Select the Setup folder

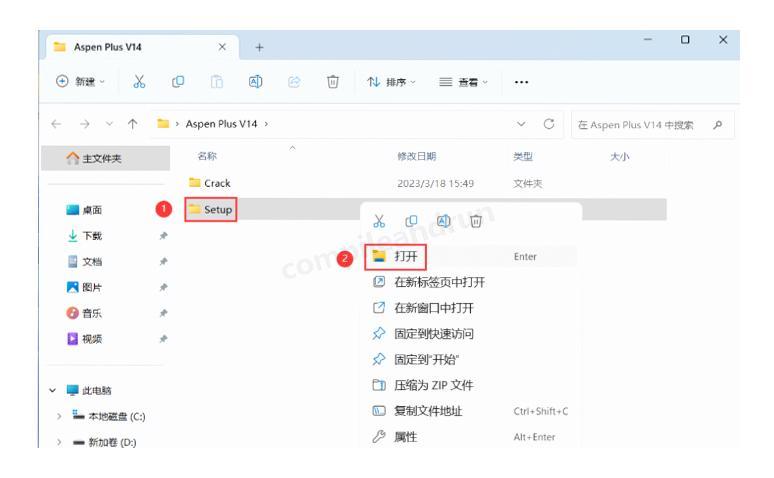coord(211,209)
